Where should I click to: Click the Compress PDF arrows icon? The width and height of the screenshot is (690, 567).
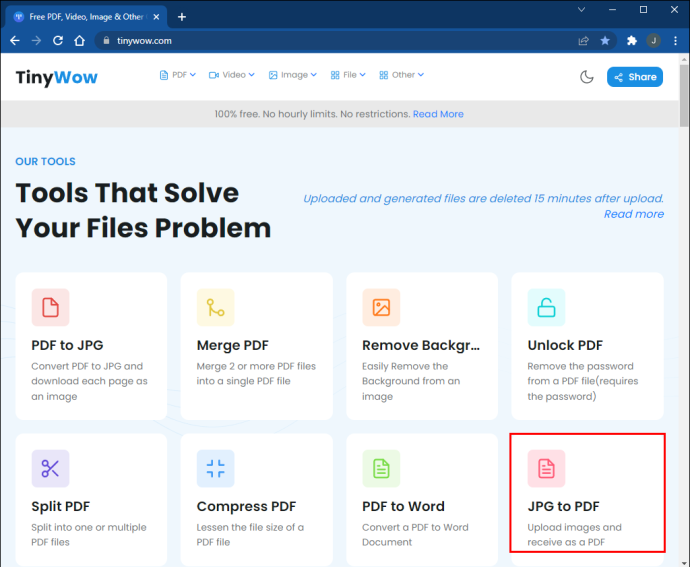tap(216, 468)
